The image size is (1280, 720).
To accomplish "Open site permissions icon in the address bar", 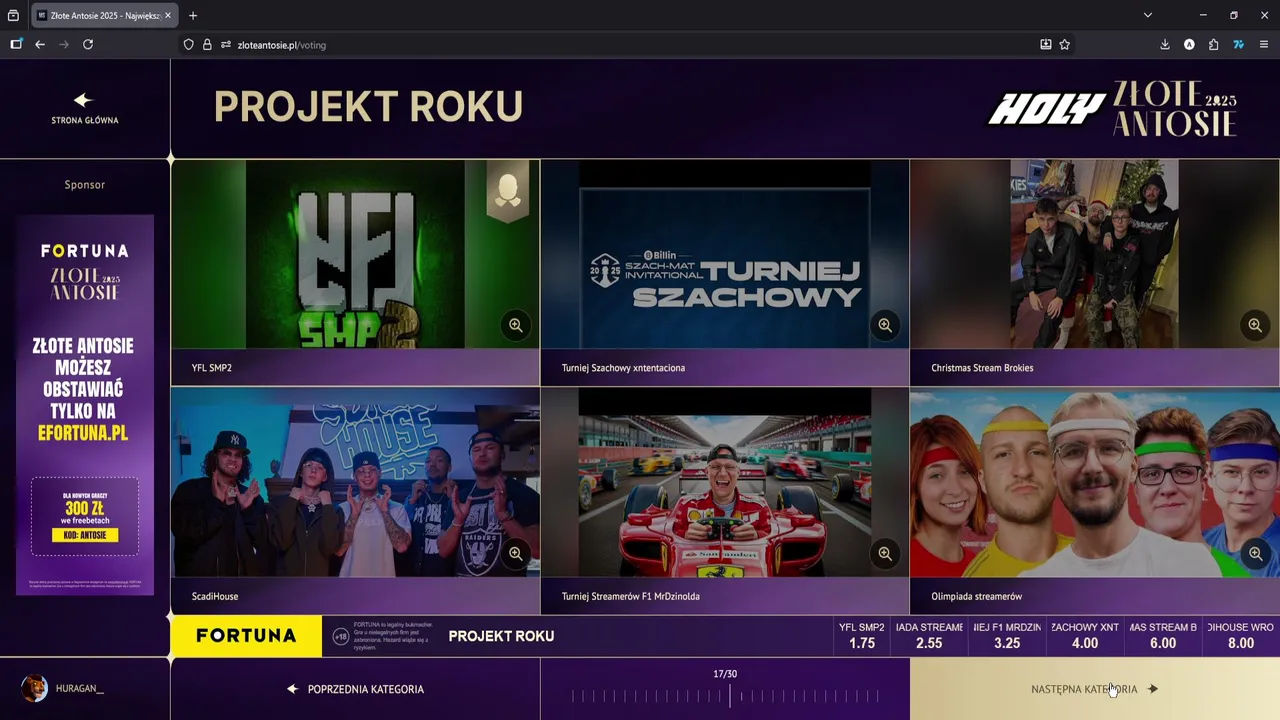I will (226, 44).
